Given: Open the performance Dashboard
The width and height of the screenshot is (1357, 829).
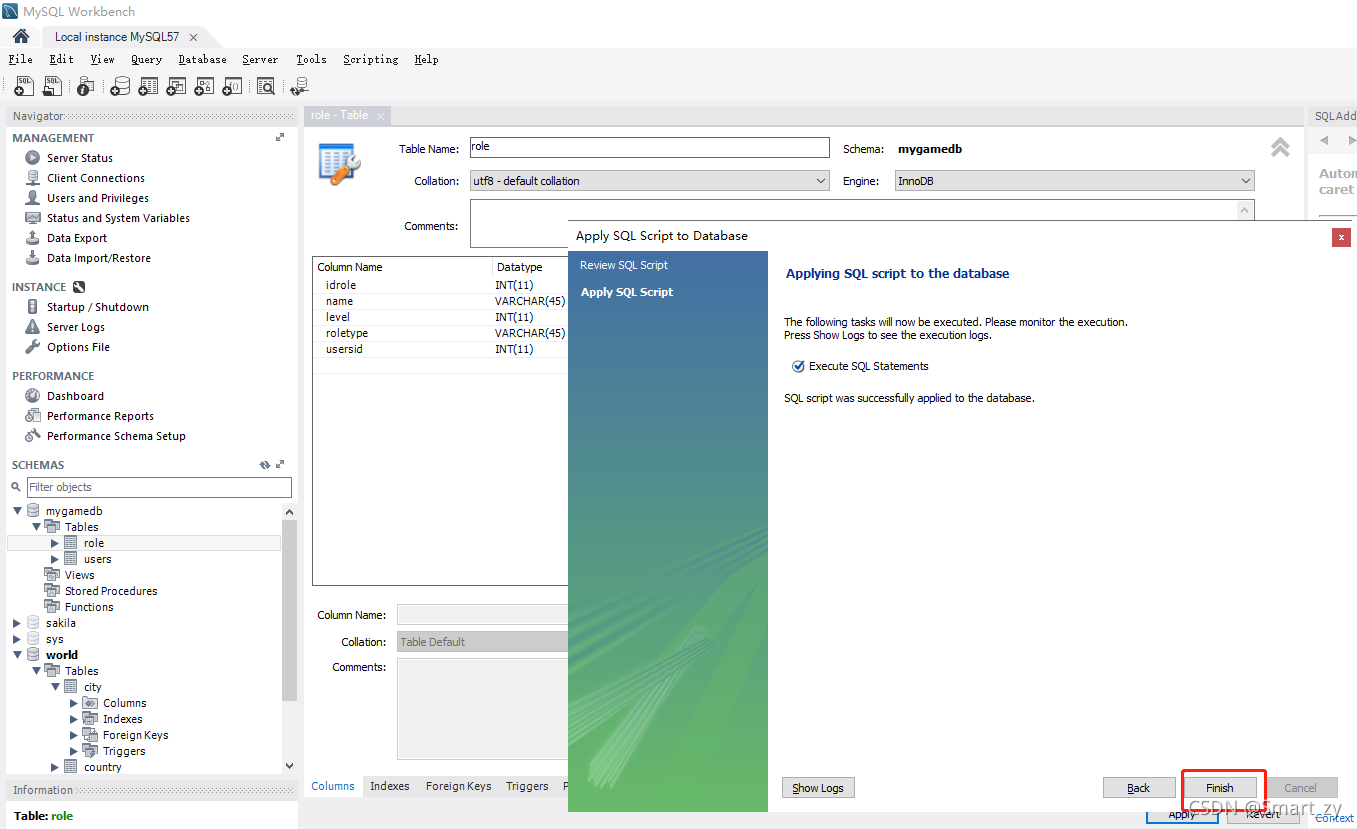Looking at the screenshot, I should pyautogui.click(x=75, y=396).
